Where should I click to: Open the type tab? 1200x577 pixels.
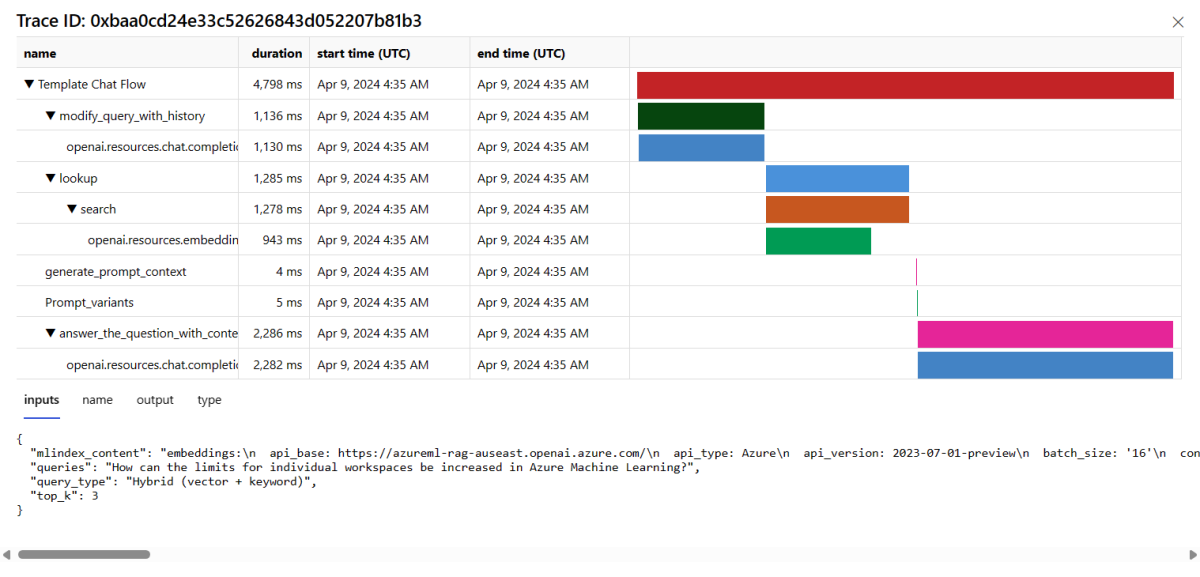coord(209,400)
